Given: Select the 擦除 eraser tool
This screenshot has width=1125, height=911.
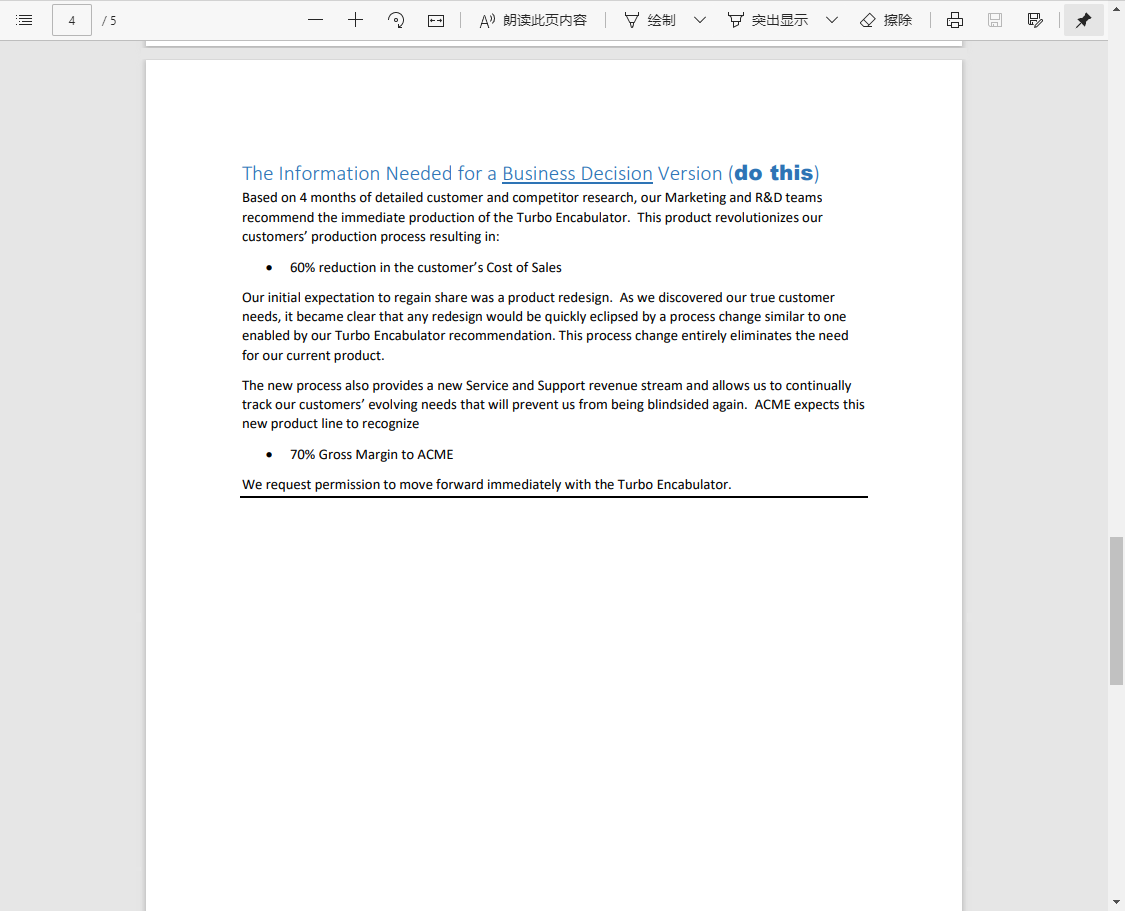Looking at the screenshot, I should tap(886, 19).
